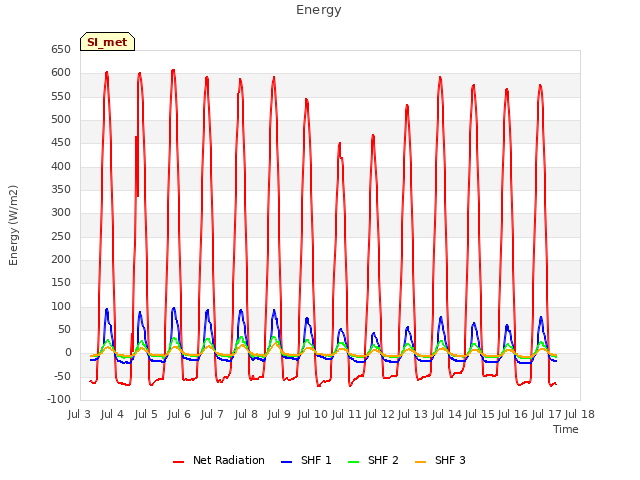Click the 'Jul 12' x-axis tick label
Screen dimensions: 640x480
[380, 414]
